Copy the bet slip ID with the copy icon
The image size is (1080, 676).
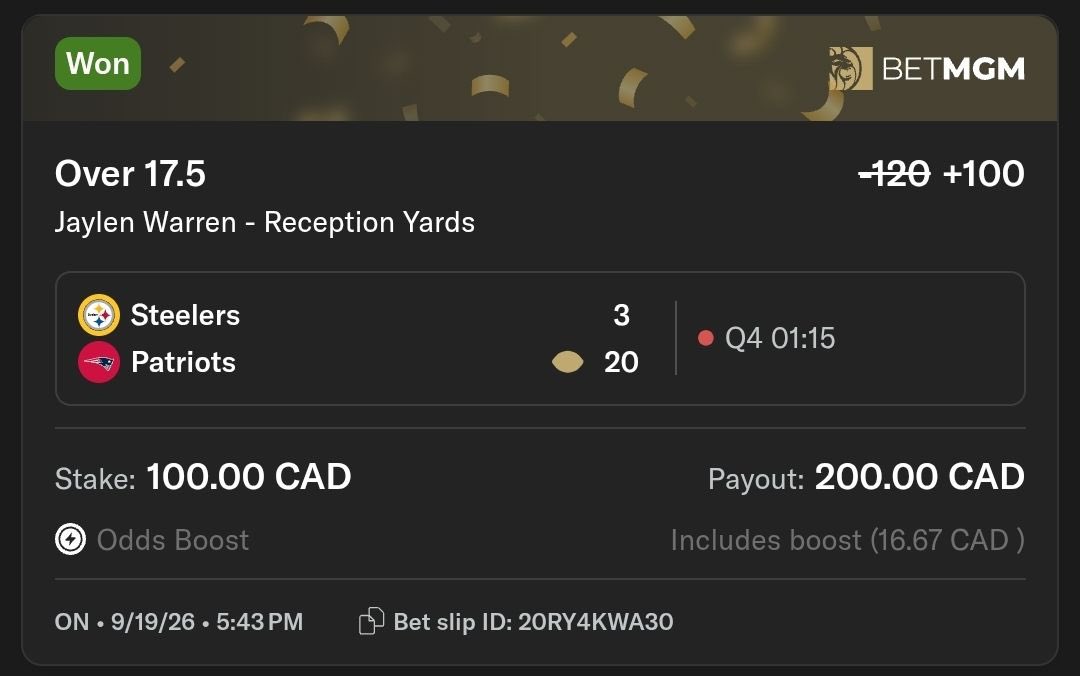[371, 621]
